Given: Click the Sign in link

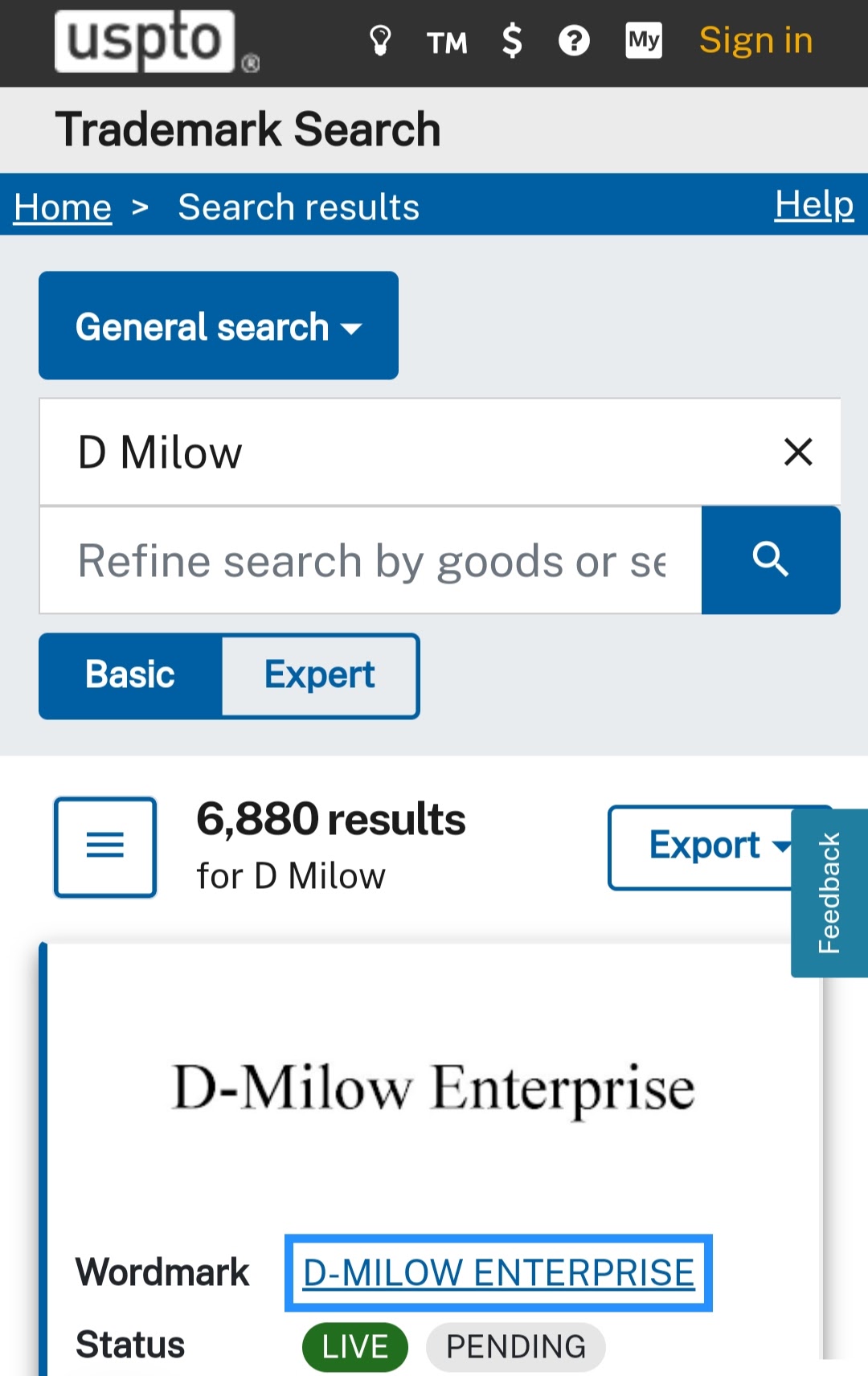Looking at the screenshot, I should click(x=754, y=40).
